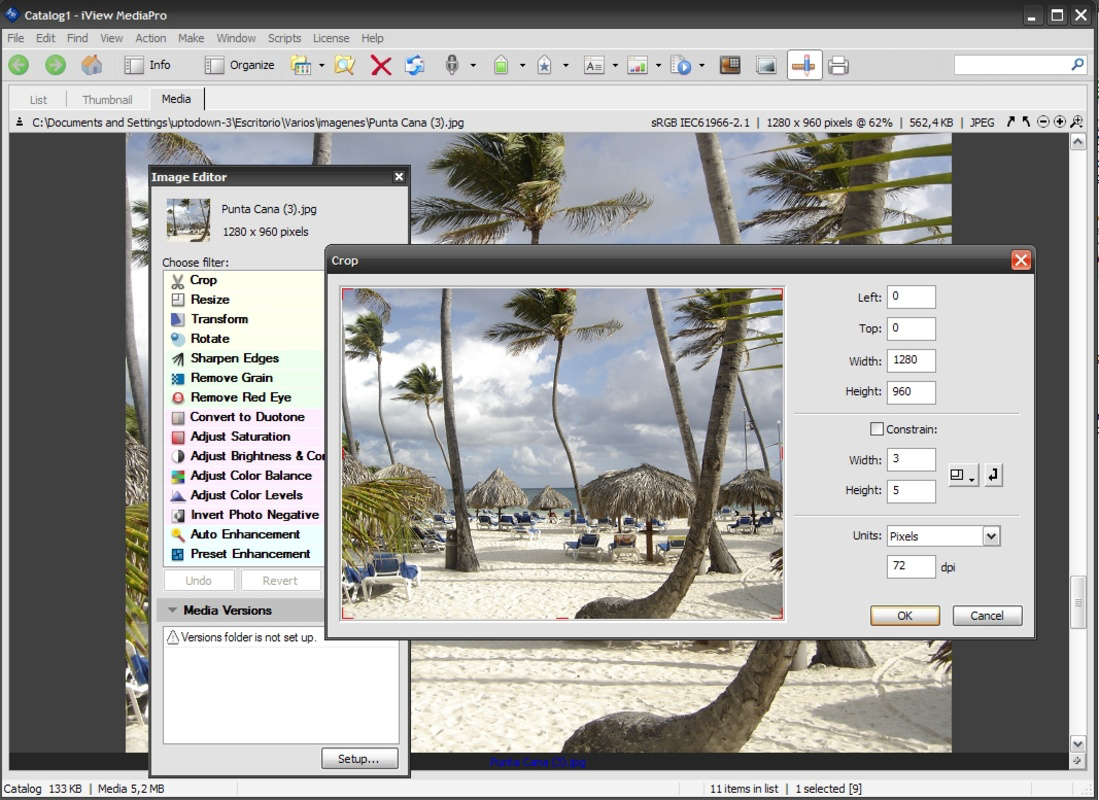Image resolution: width=1099 pixels, height=800 pixels.
Task: Open the label tag dropdown arrow
Action: [x=522, y=65]
